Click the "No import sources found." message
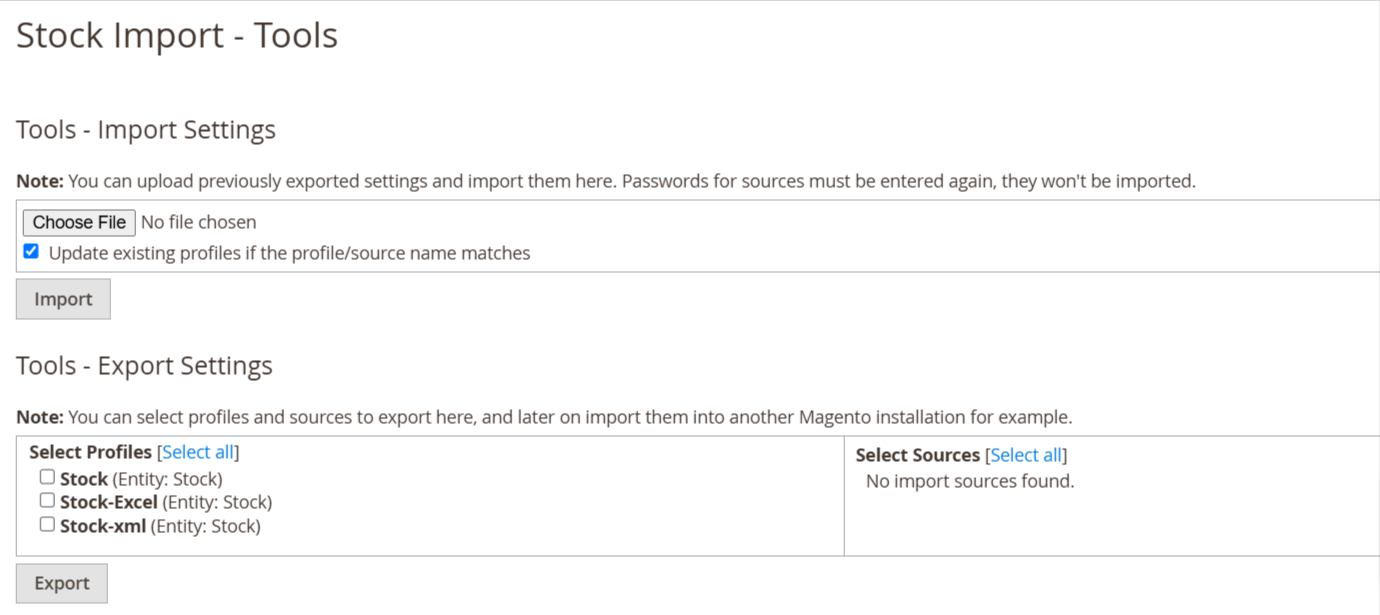 point(970,481)
